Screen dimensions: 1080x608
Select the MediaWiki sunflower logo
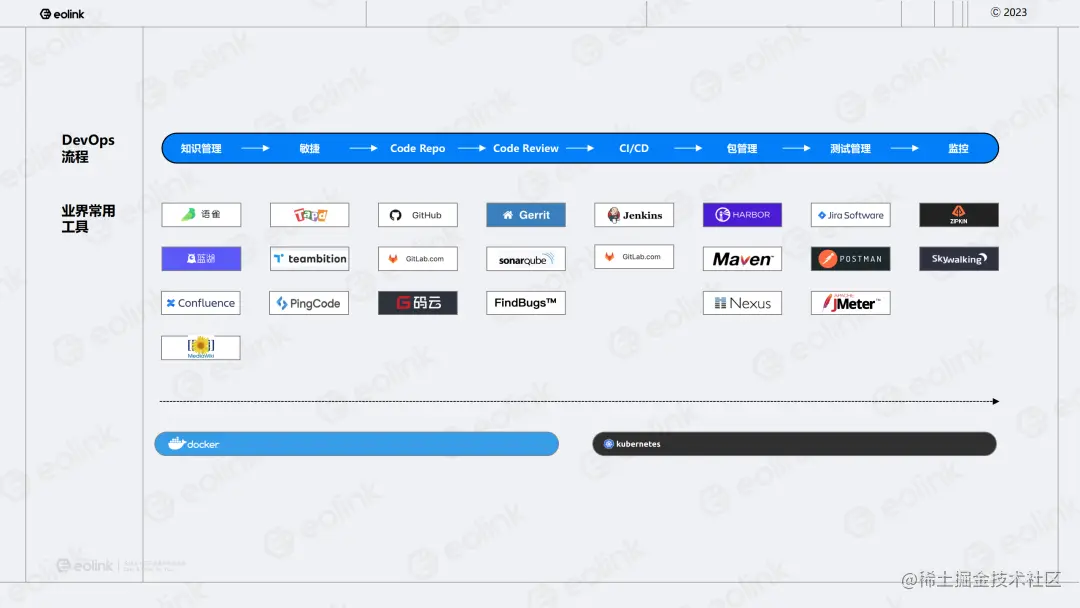coord(200,347)
